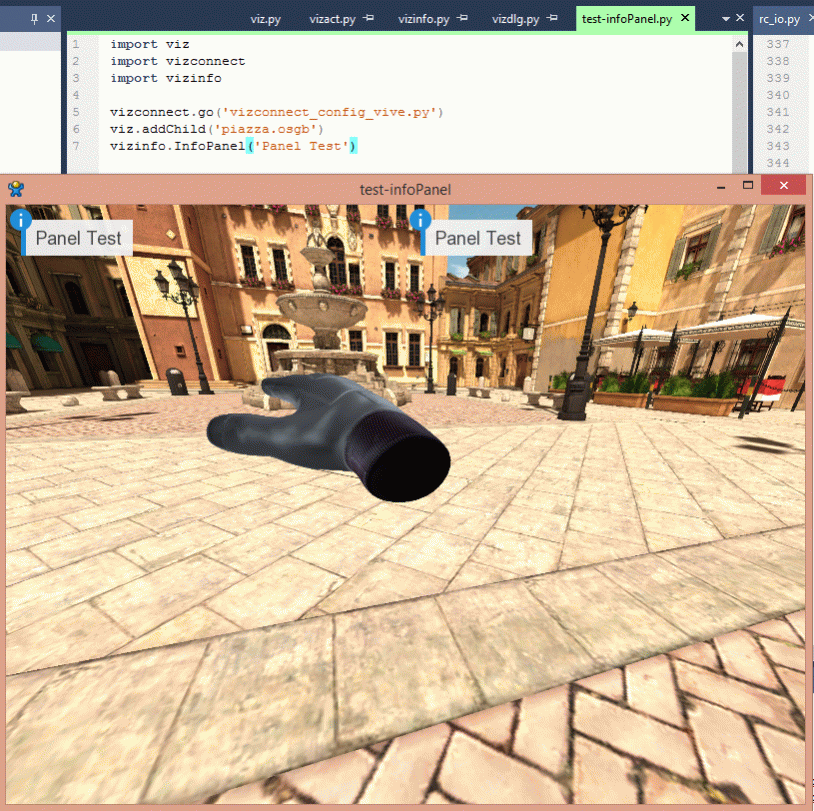Click the editor scrollbar up arrow
814x811 pixels.
740,45
